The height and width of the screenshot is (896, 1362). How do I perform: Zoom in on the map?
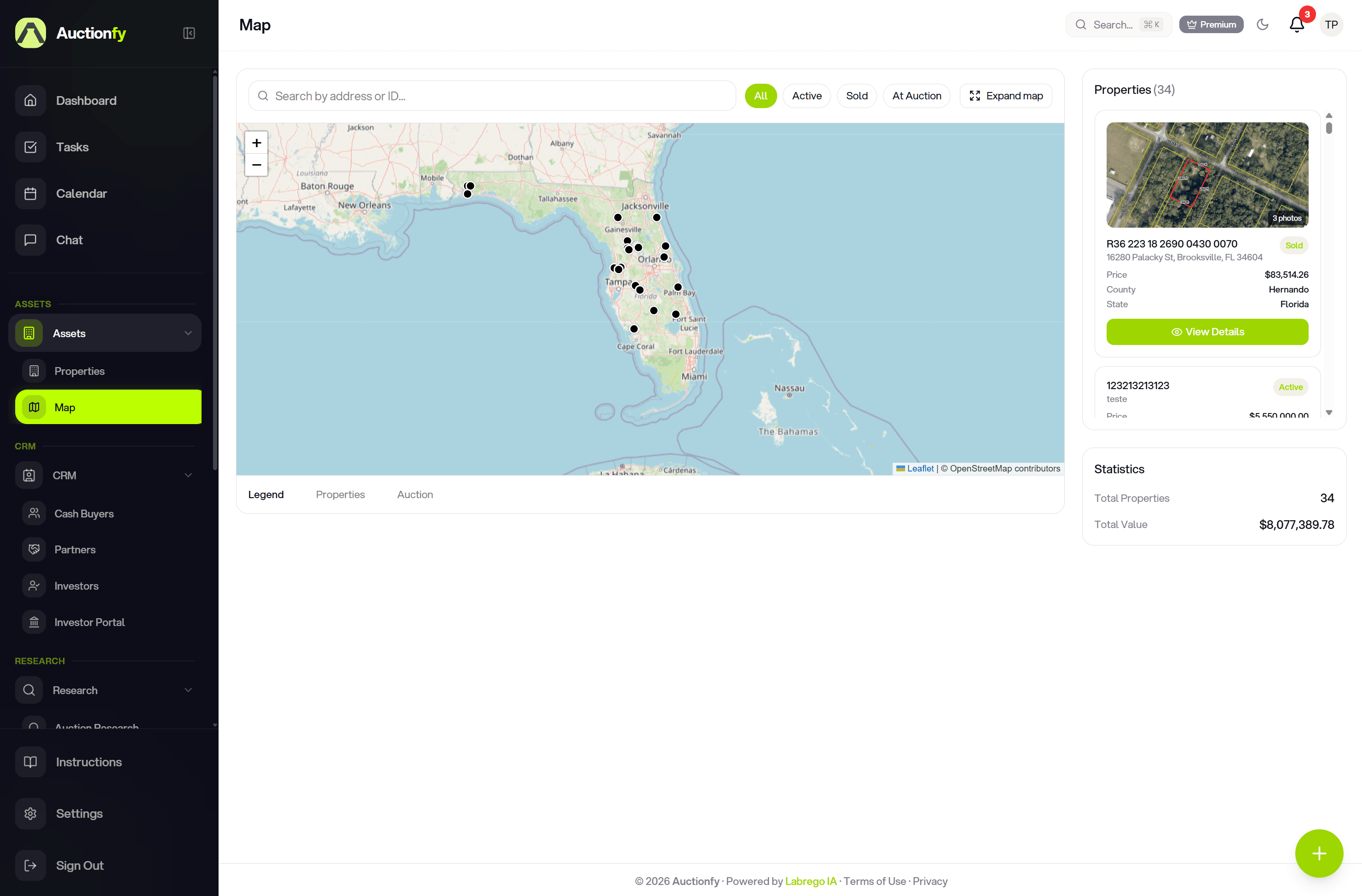(256, 143)
